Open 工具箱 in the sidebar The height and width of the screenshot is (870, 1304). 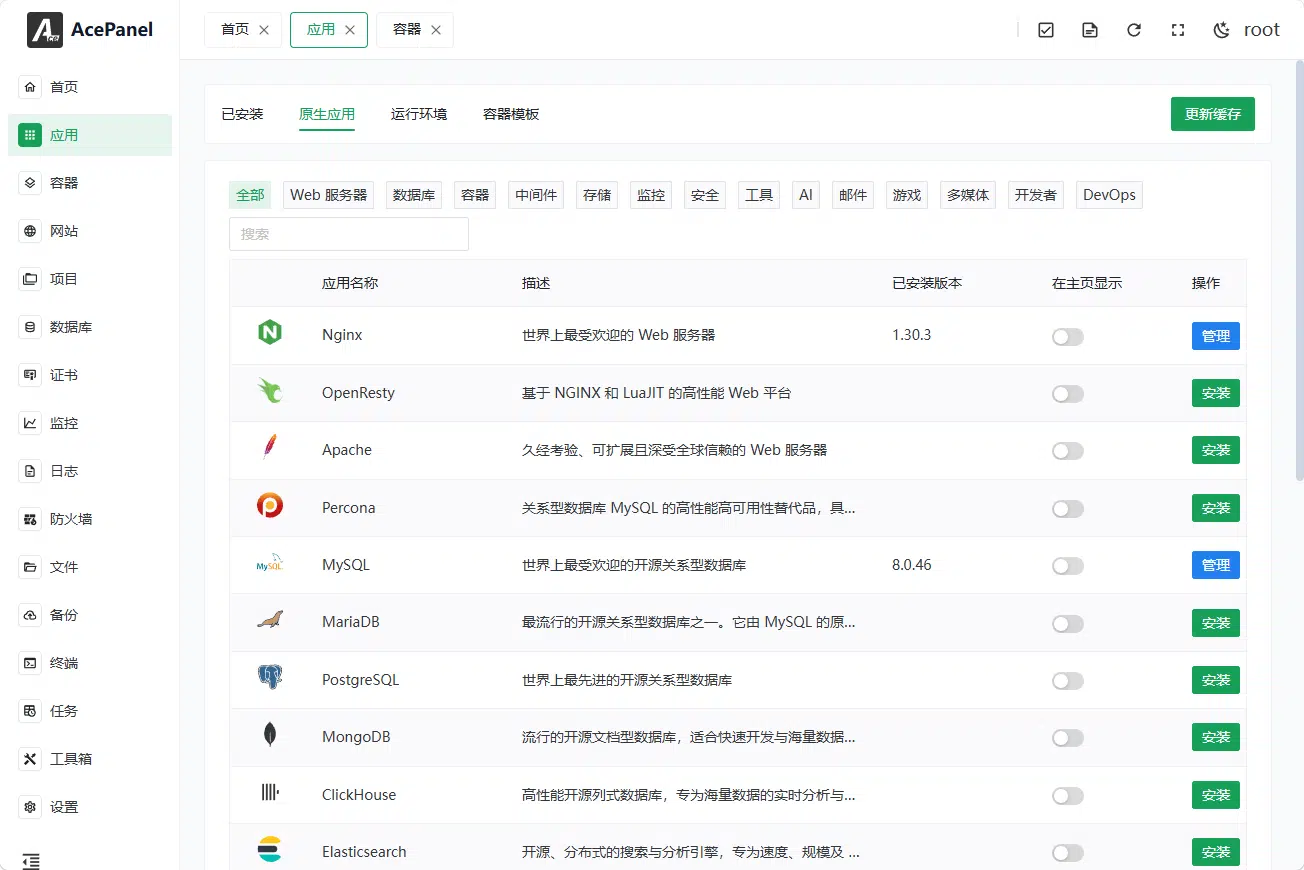coord(90,759)
